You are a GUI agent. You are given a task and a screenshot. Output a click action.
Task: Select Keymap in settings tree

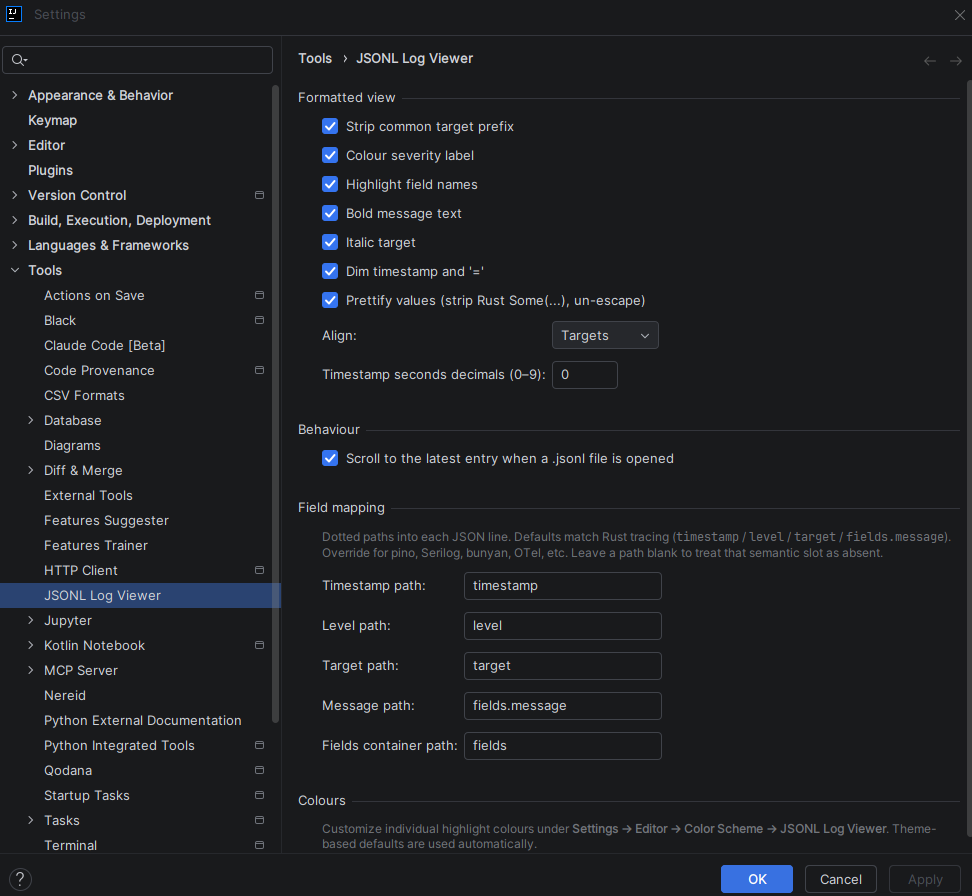(x=52, y=120)
